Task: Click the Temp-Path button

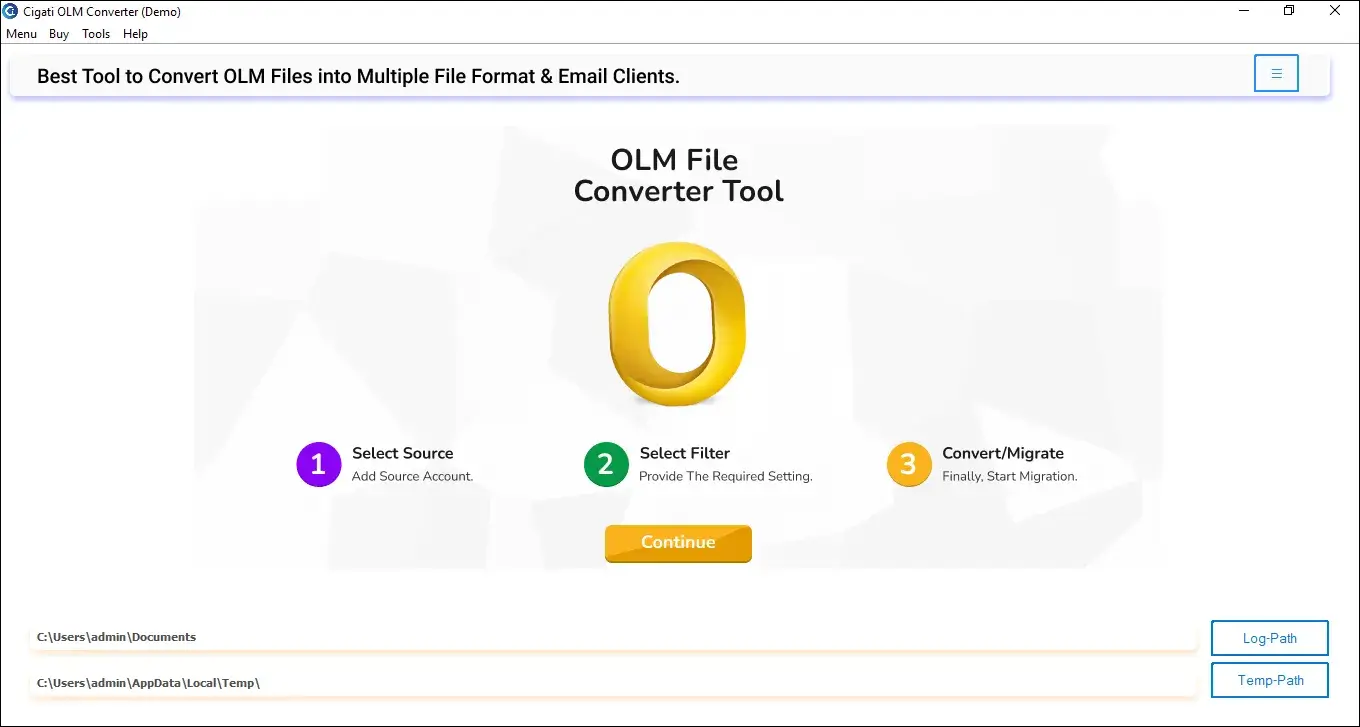Action: [1270, 680]
